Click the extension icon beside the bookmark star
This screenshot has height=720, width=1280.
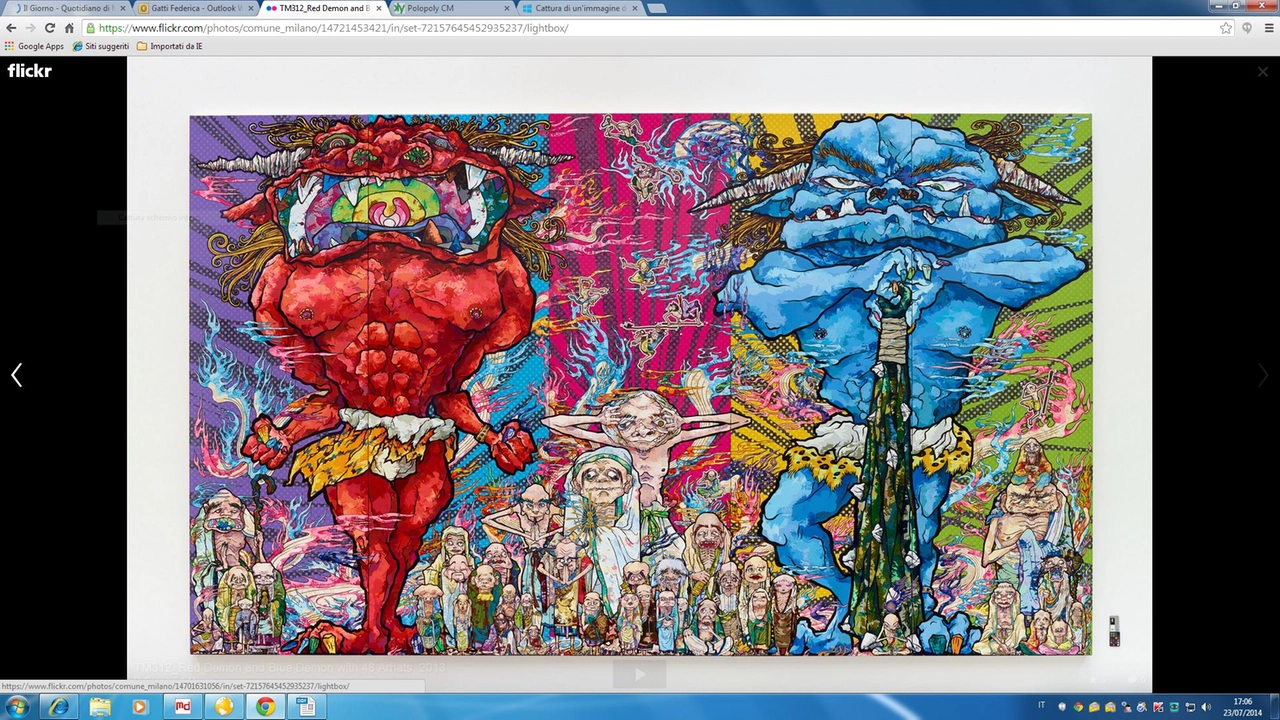pyautogui.click(x=1247, y=28)
